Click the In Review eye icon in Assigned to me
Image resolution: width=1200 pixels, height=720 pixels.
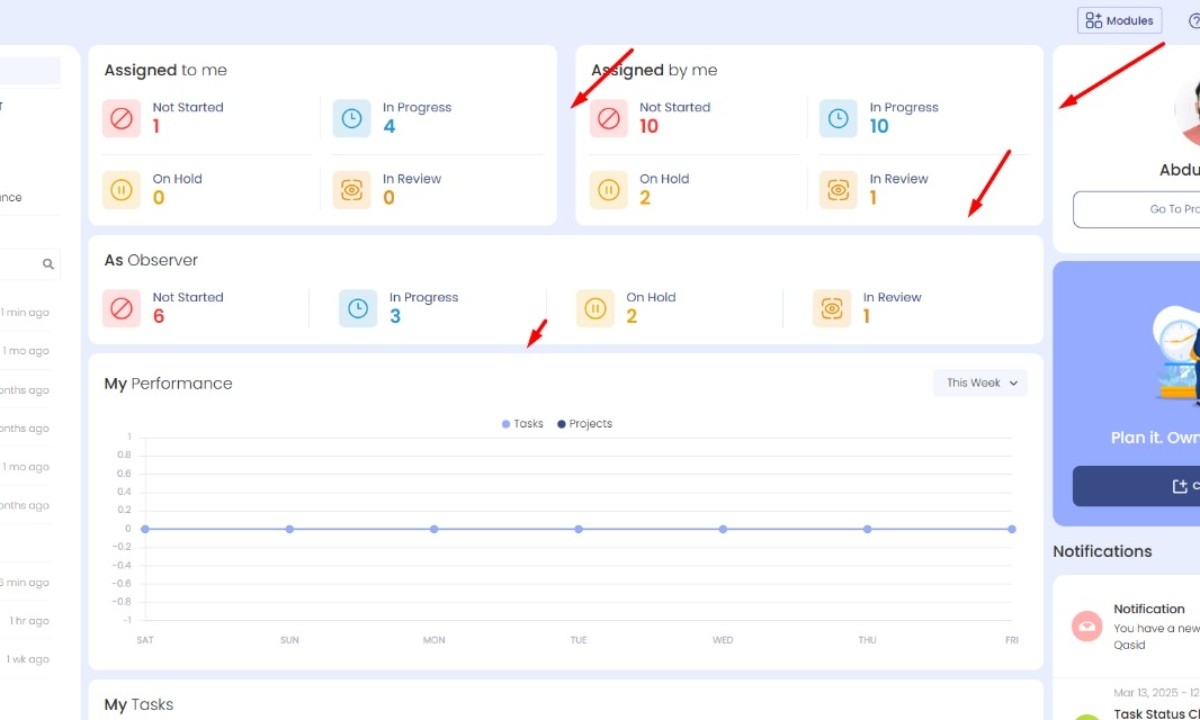[x=351, y=190]
